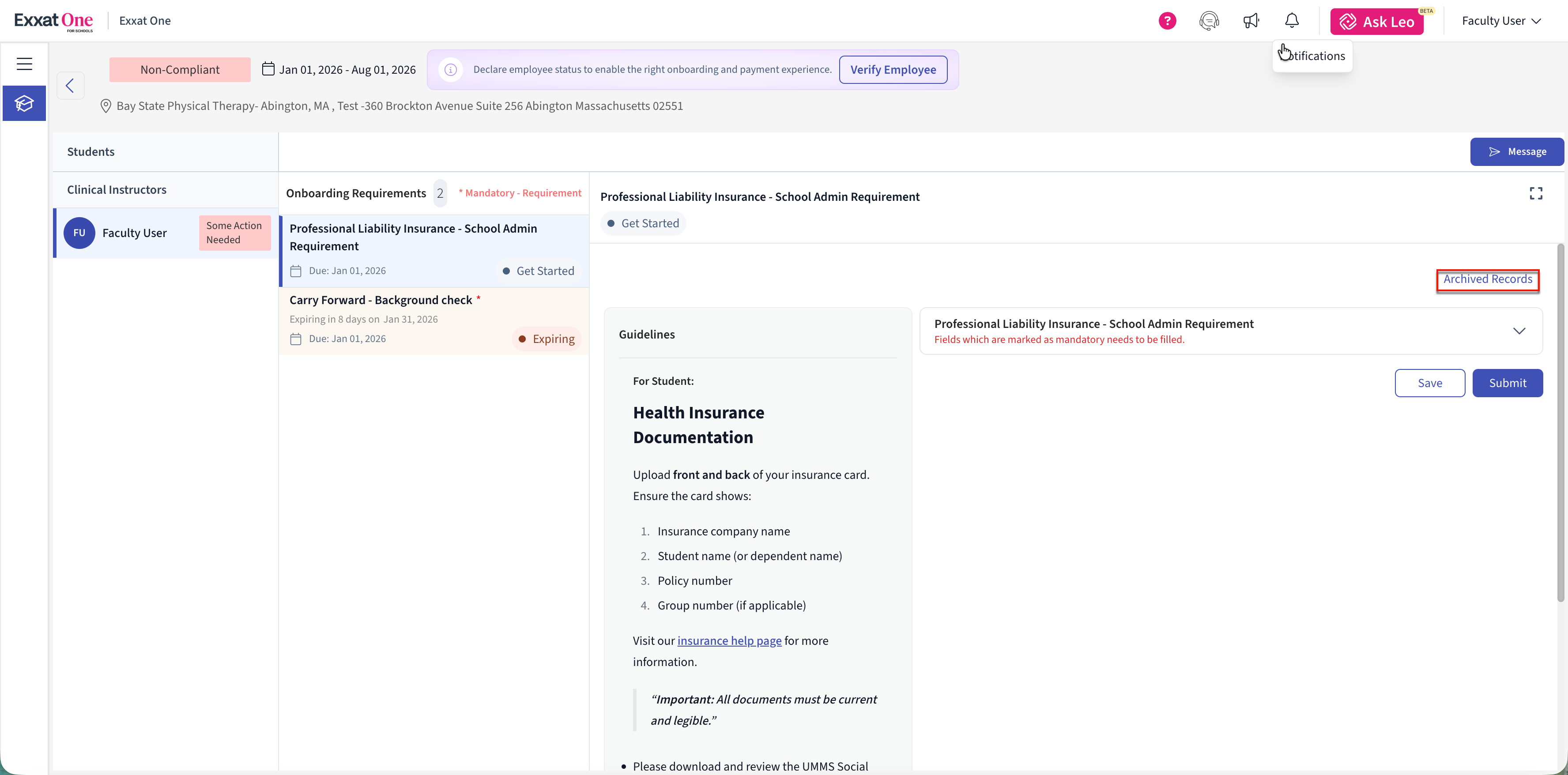Open the insurance help page link
Image resolution: width=1568 pixels, height=775 pixels.
729,640
